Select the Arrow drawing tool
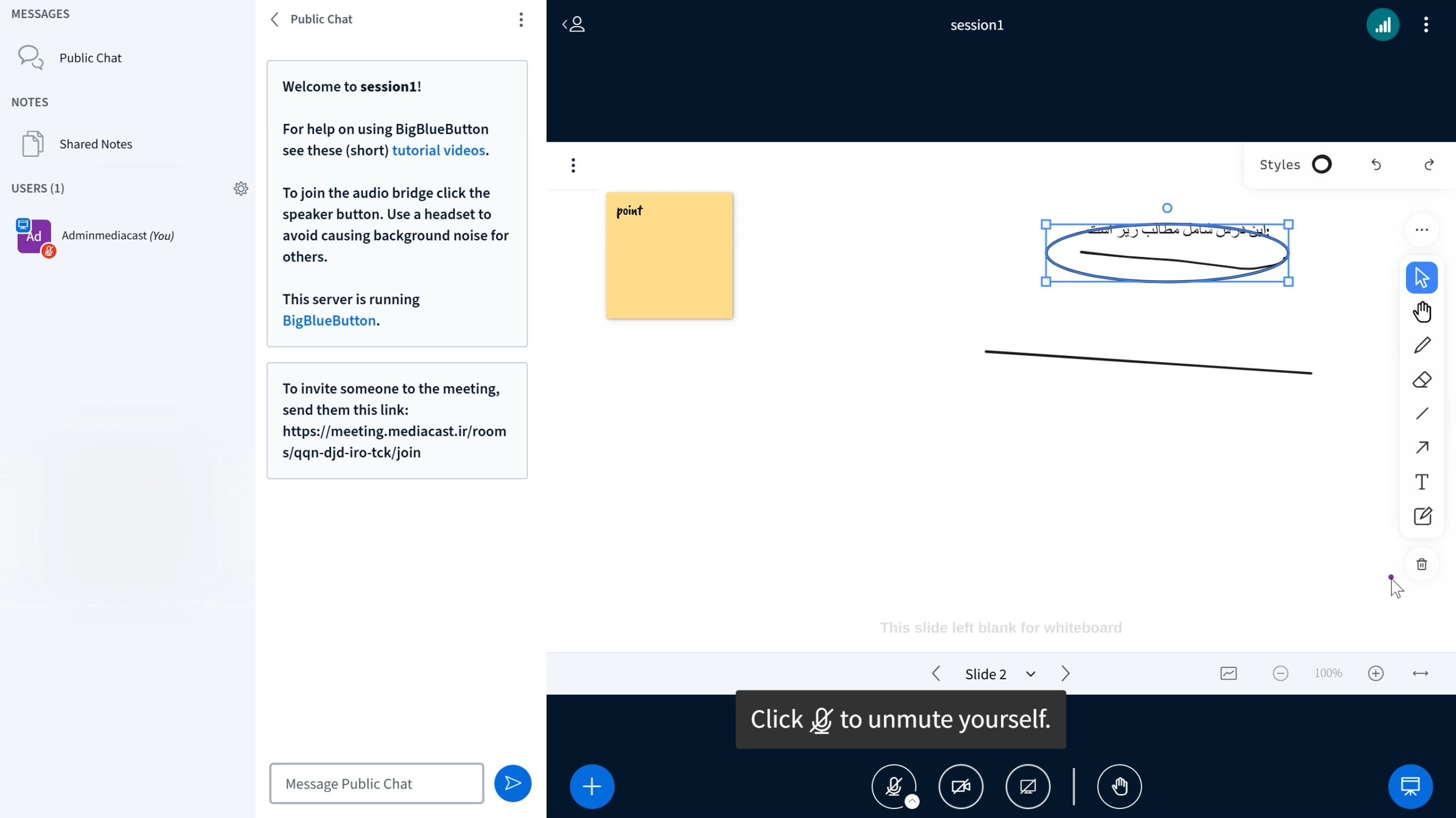Screen dimensions: 1456x818 coord(1422,448)
